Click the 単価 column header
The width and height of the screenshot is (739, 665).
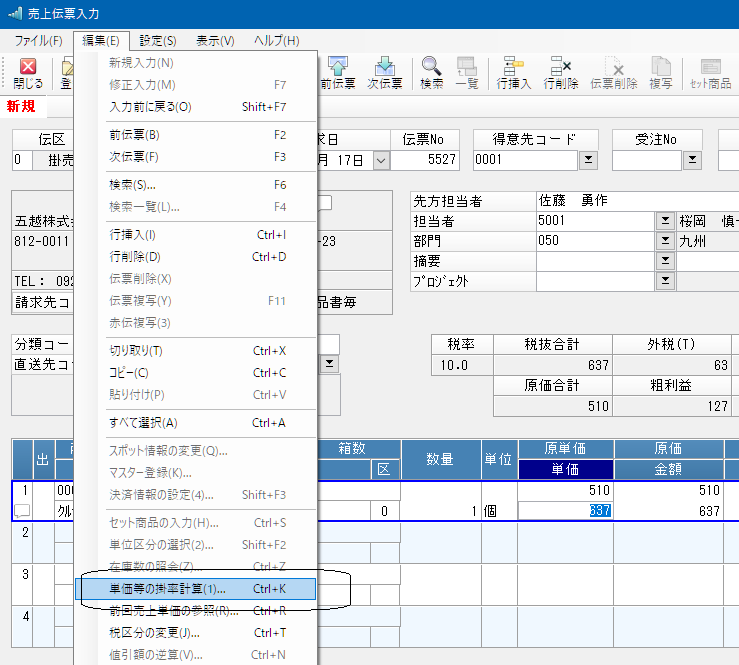coord(565,469)
